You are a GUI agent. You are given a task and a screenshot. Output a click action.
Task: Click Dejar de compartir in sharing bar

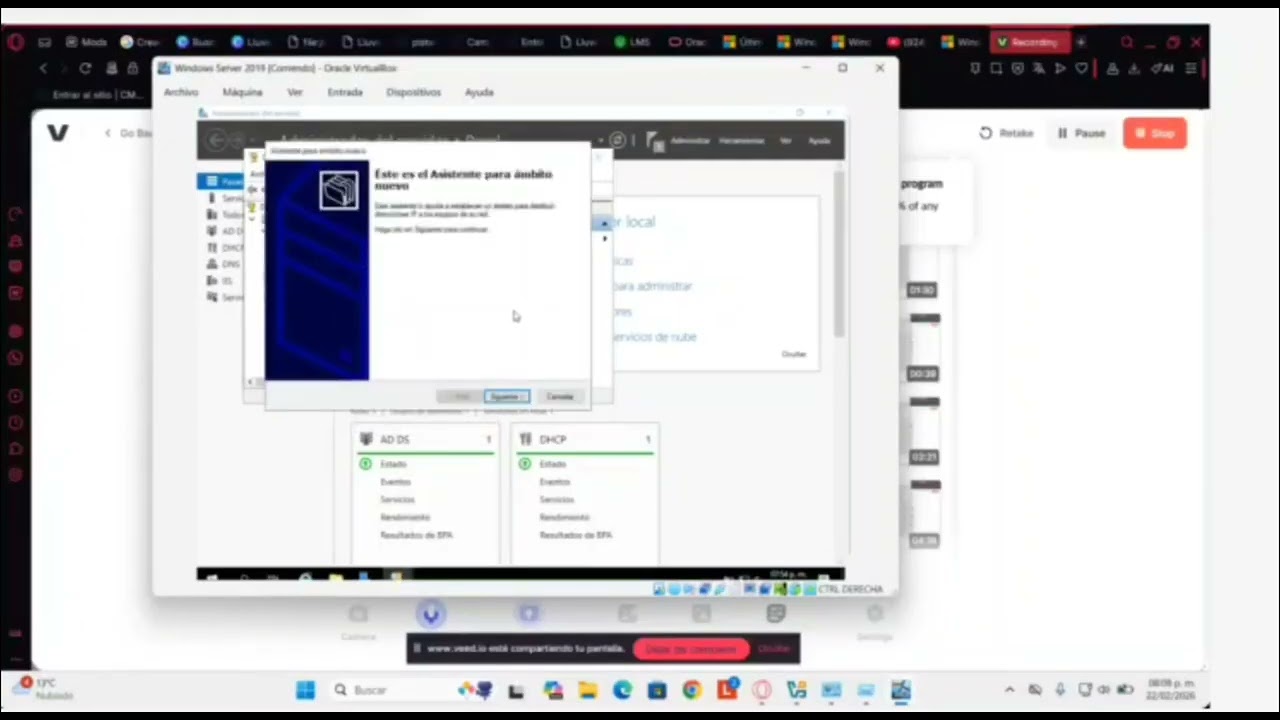(691, 649)
